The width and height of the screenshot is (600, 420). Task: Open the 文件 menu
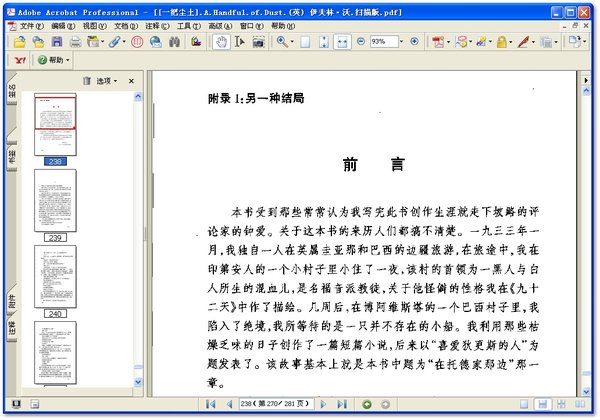pyautogui.click(x=32, y=26)
